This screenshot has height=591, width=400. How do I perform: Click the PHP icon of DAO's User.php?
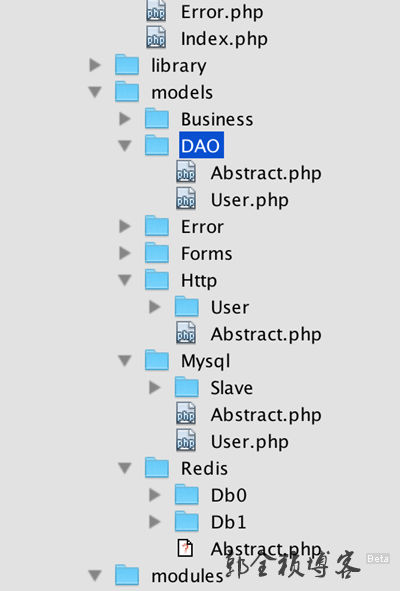pyautogui.click(x=186, y=199)
